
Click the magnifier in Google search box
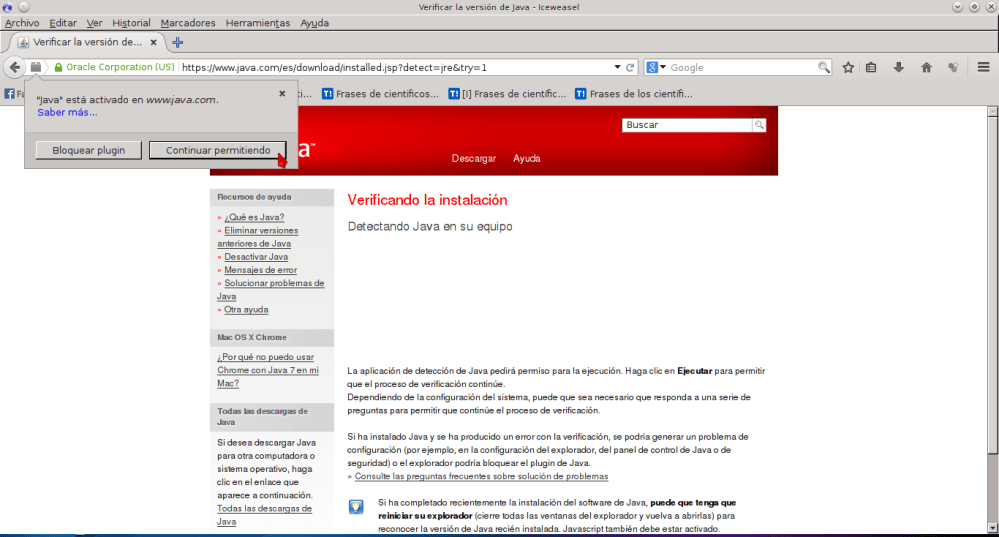[823, 67]
